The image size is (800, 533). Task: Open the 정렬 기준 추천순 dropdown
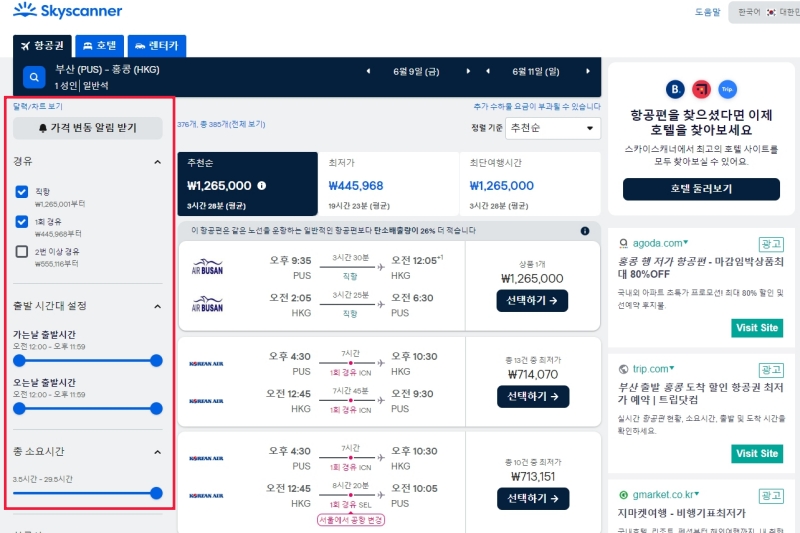[x=553, y=128]
